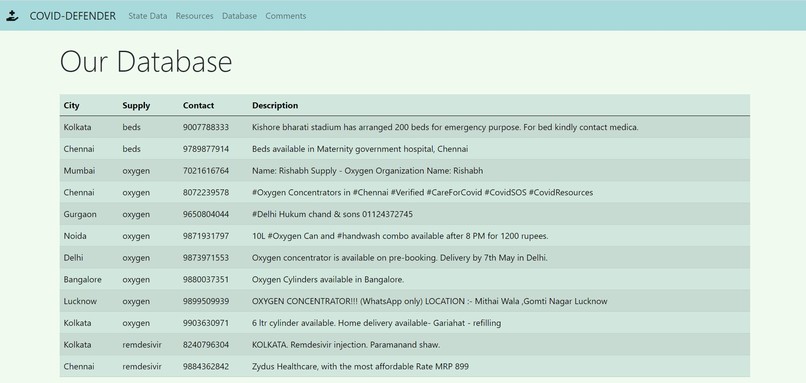Click the Description column header

coord(275,105)
